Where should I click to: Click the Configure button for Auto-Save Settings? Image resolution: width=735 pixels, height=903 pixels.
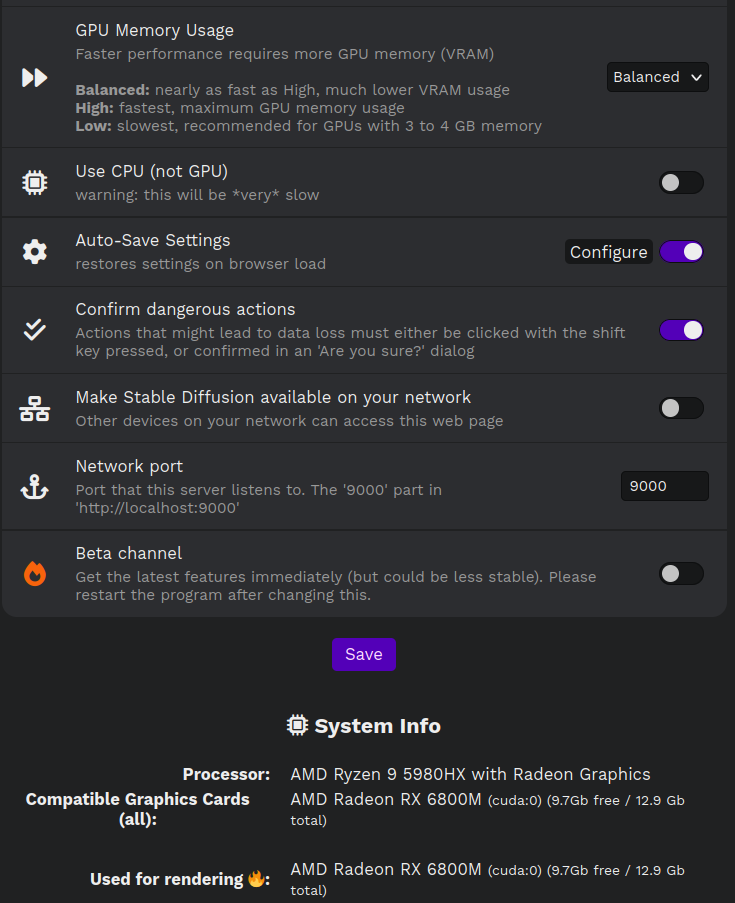[x=608, y=252]
